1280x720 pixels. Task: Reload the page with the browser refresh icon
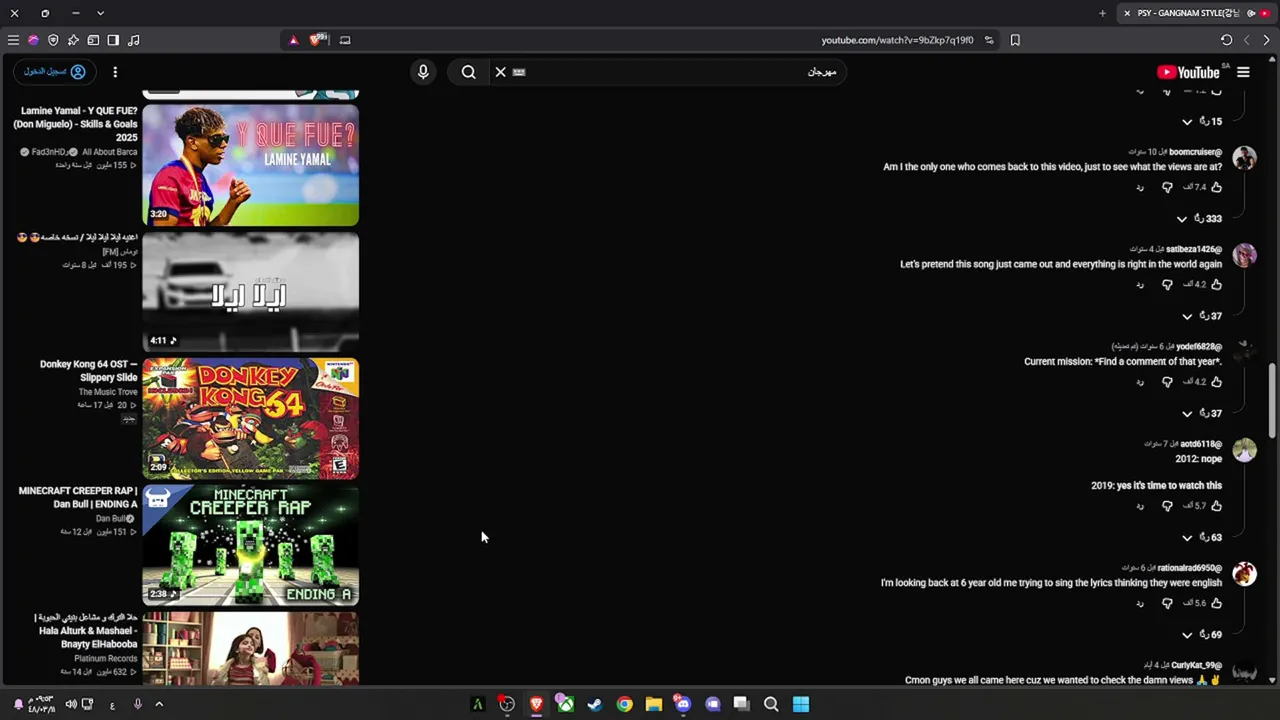coord(1226,40)
